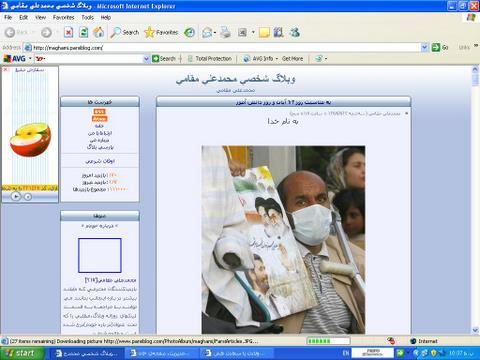
Task: Go to the Home page icon
Action: click(98, 32)
